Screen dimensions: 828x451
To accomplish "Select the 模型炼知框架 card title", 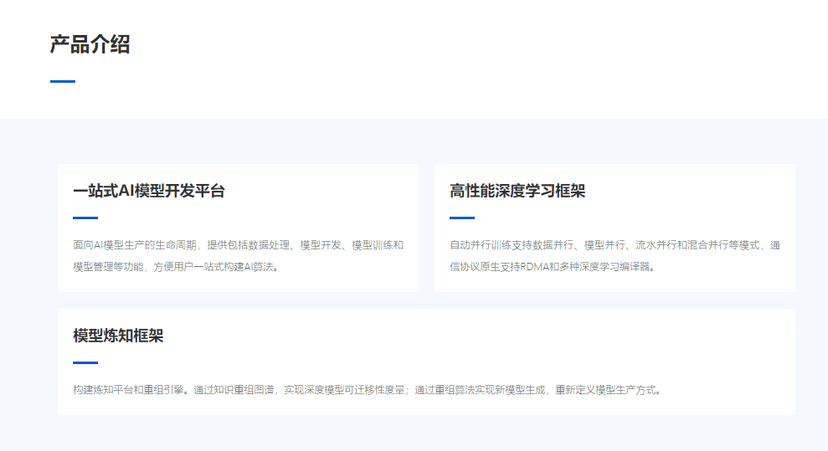I will coord(118,335).
